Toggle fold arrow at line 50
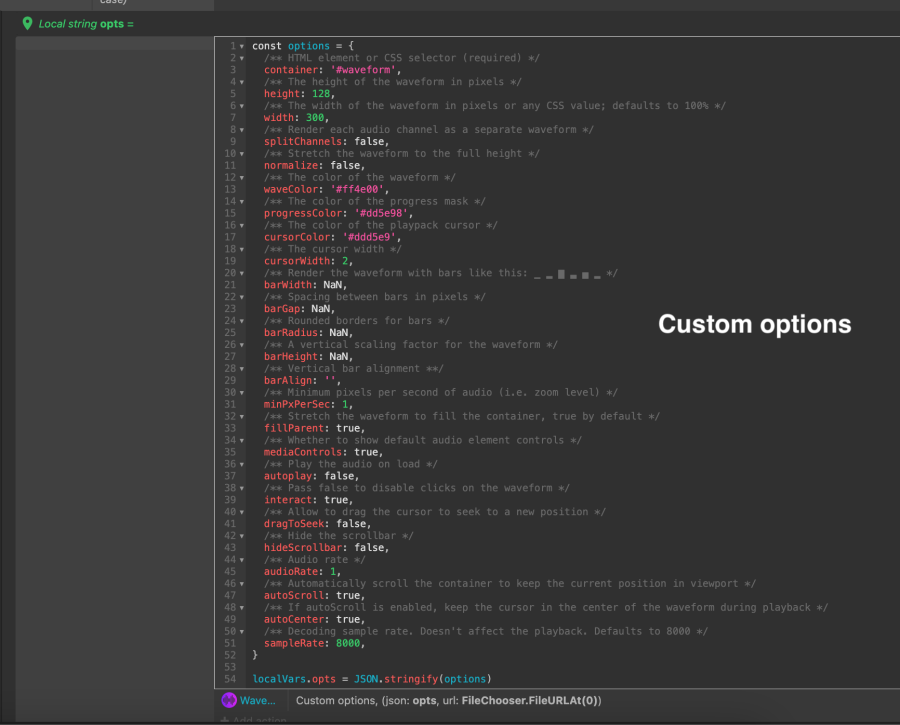Viewport: 900px width, 725px height. point(242,632)
